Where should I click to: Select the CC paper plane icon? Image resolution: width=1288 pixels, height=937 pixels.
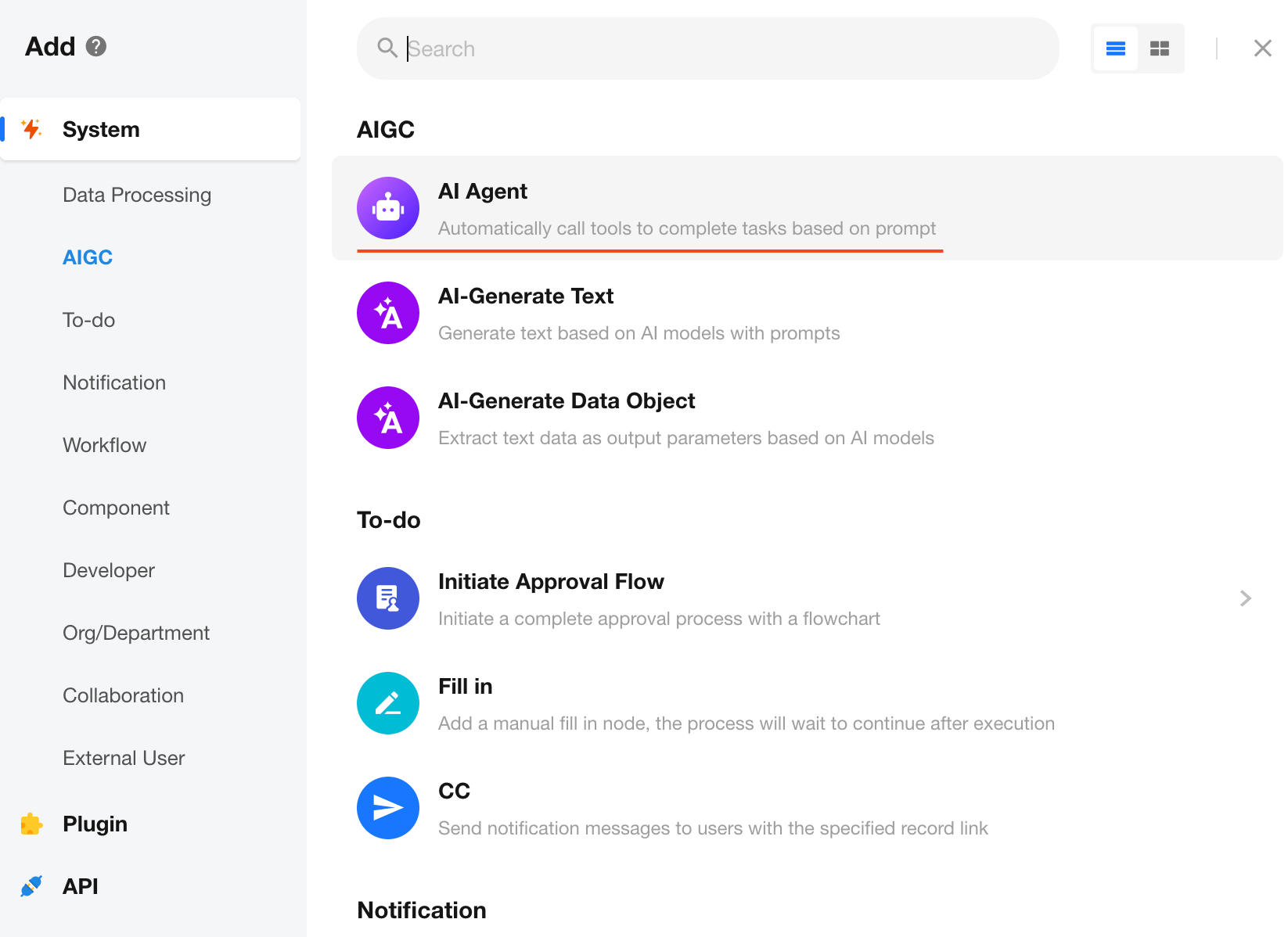click(x=388, y=808)
